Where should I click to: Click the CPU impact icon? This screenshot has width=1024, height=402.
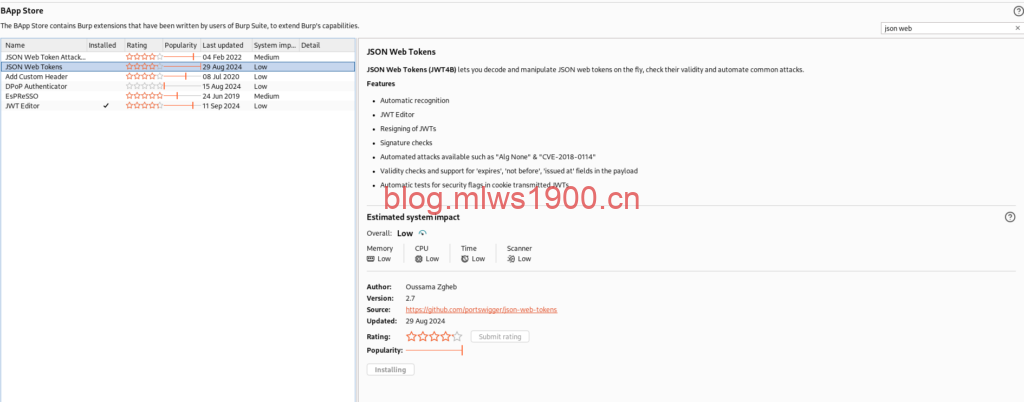pyautogui.click(x=419, y=258)
